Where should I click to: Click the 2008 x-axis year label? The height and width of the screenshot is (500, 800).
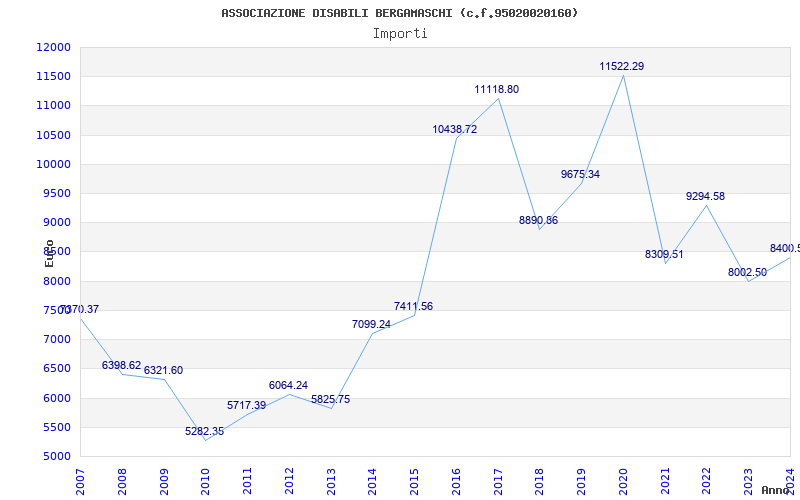[x=121, y=482]
